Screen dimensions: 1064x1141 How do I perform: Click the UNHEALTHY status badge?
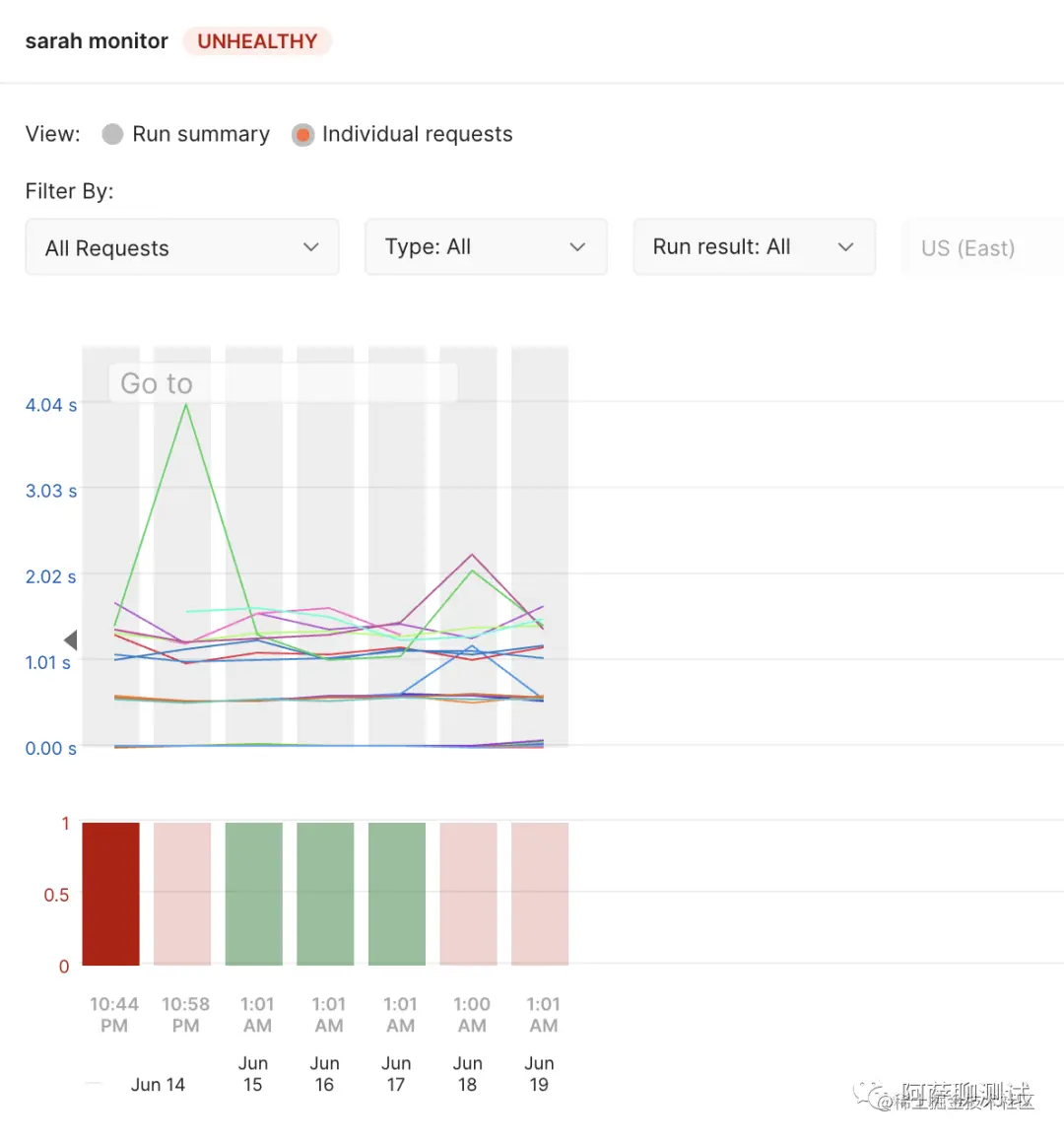click(x=257, y=41)
